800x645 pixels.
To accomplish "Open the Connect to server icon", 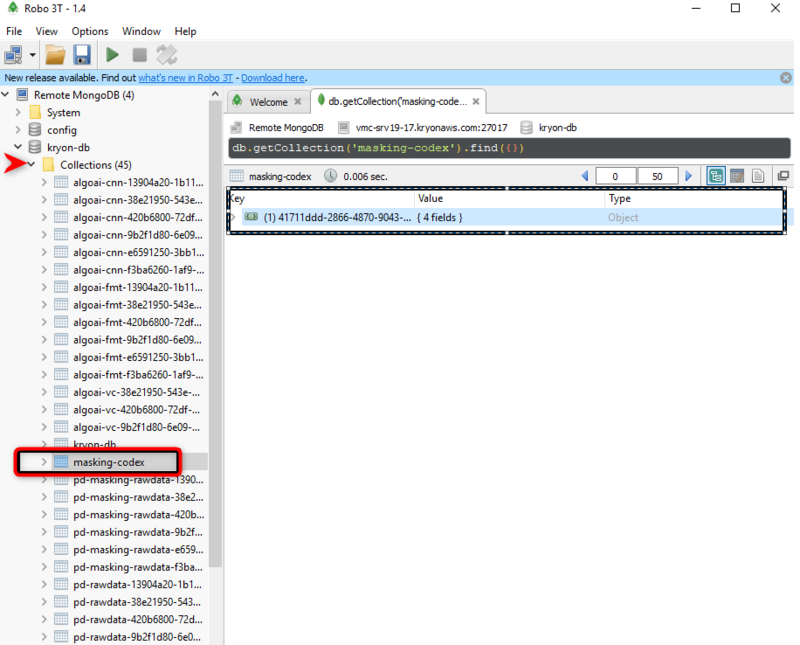I will [13, 55].
